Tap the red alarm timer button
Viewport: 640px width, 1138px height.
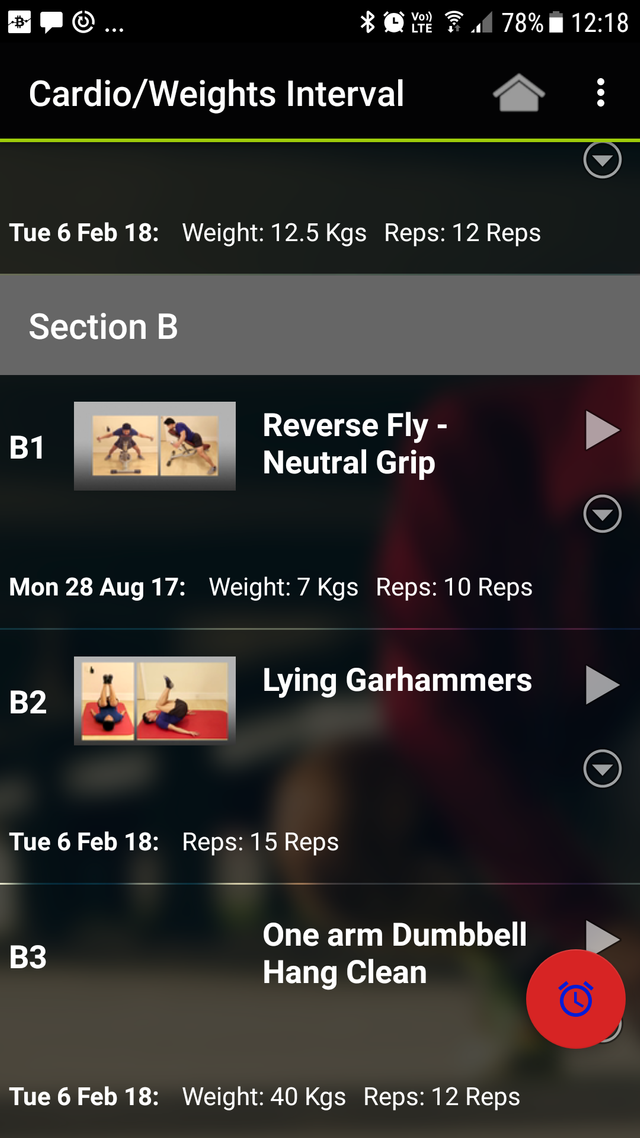tap(575, 999)
